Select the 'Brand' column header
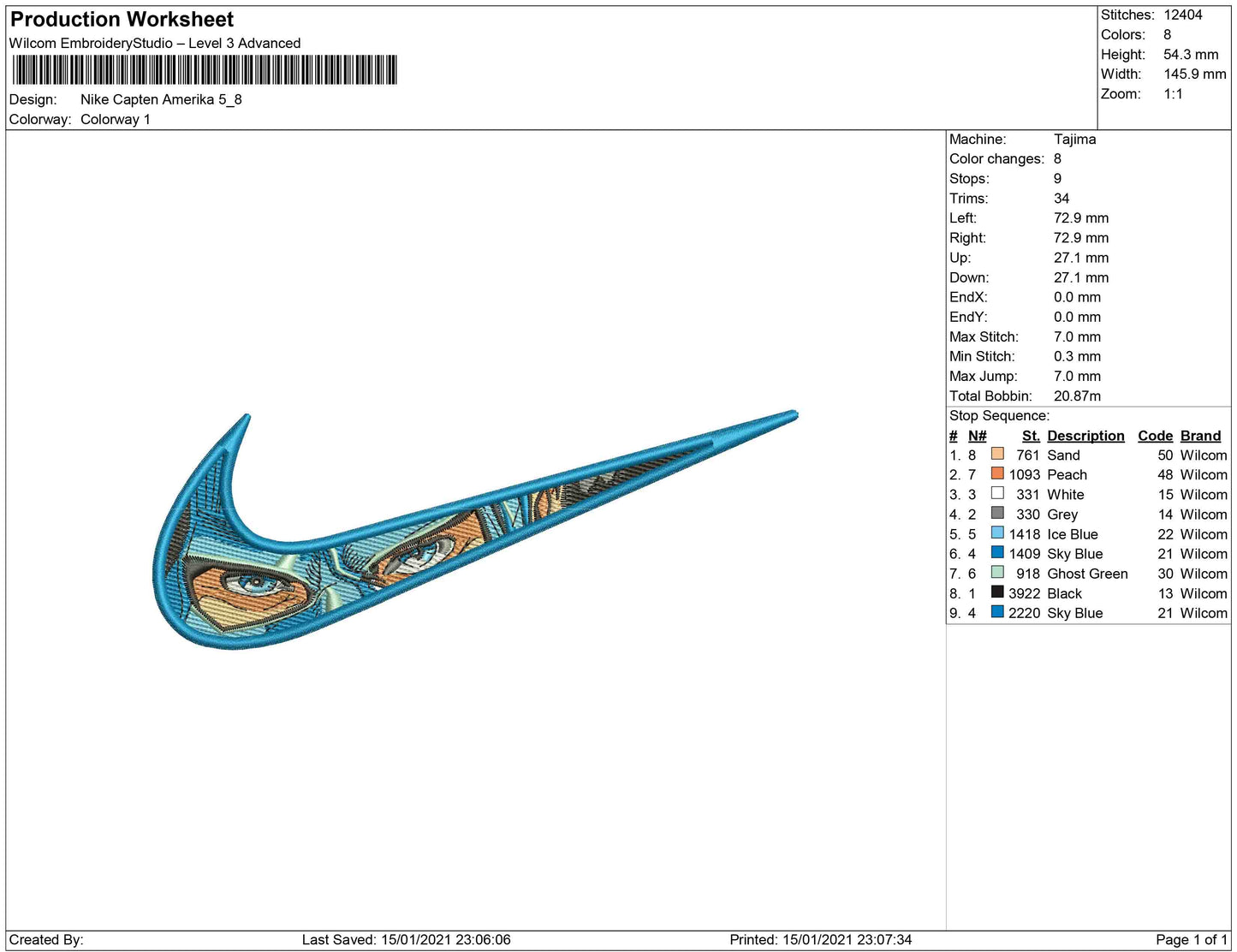 pyautogui.click(x=1200, y=435)
